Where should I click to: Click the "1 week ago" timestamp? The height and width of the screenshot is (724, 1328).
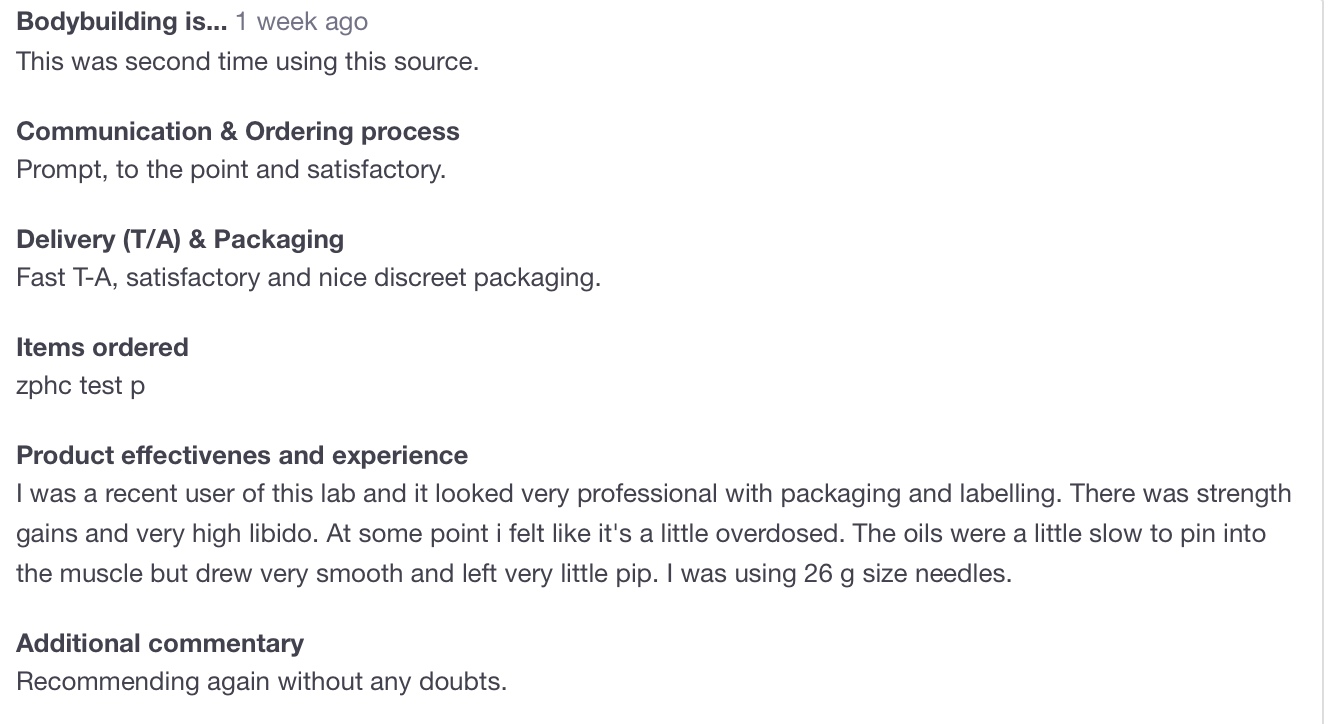click(302, 22)
